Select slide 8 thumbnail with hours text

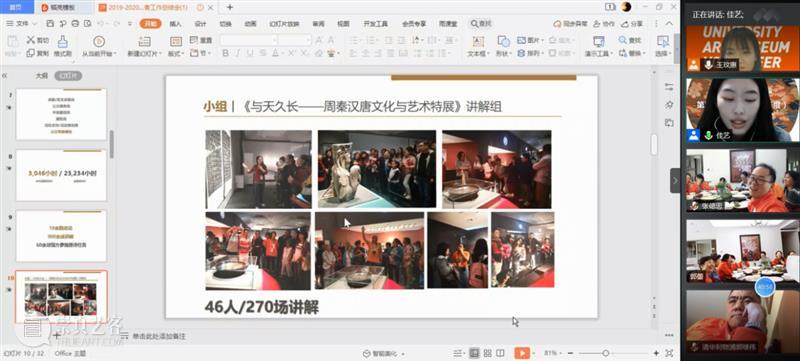click(x=61, y=175)
